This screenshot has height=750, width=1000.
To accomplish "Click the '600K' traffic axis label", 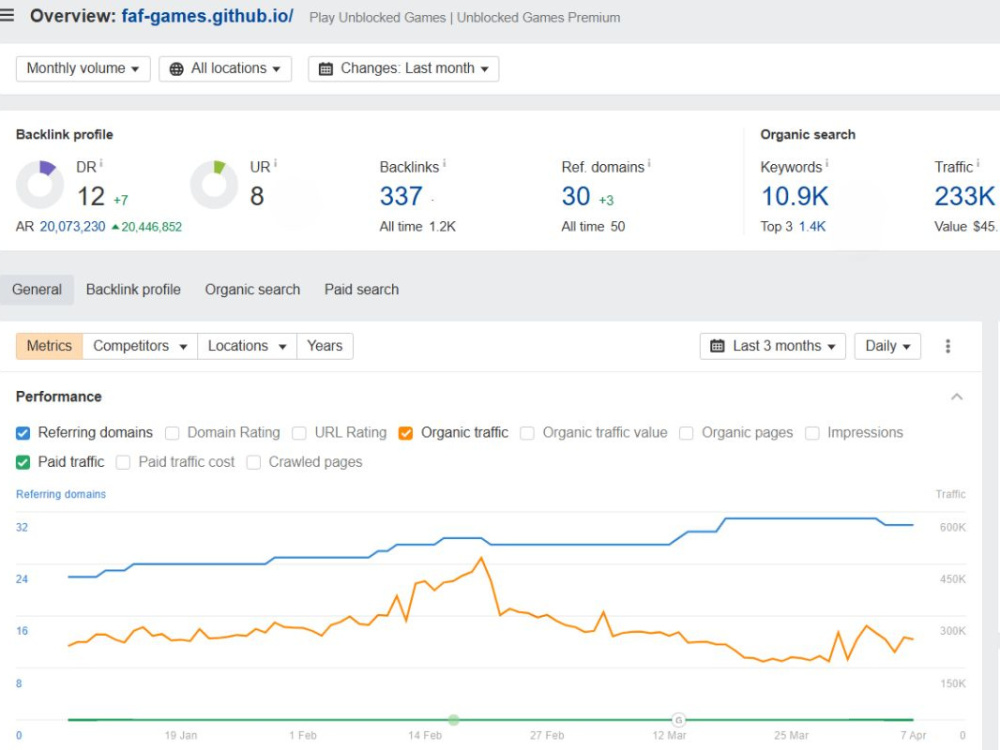I will (x=953, y=527).
